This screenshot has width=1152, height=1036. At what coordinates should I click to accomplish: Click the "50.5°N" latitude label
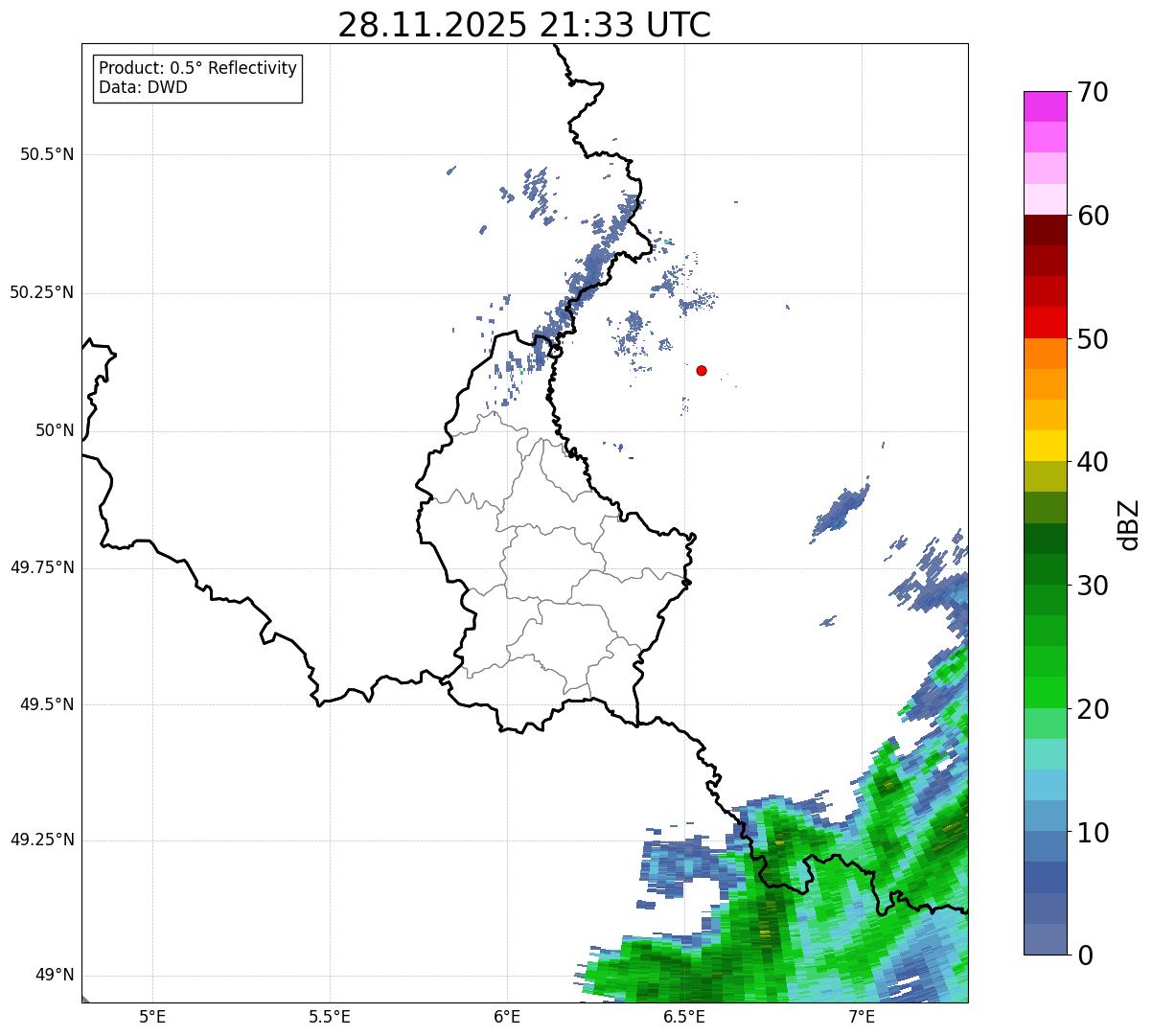click(47, 154)
